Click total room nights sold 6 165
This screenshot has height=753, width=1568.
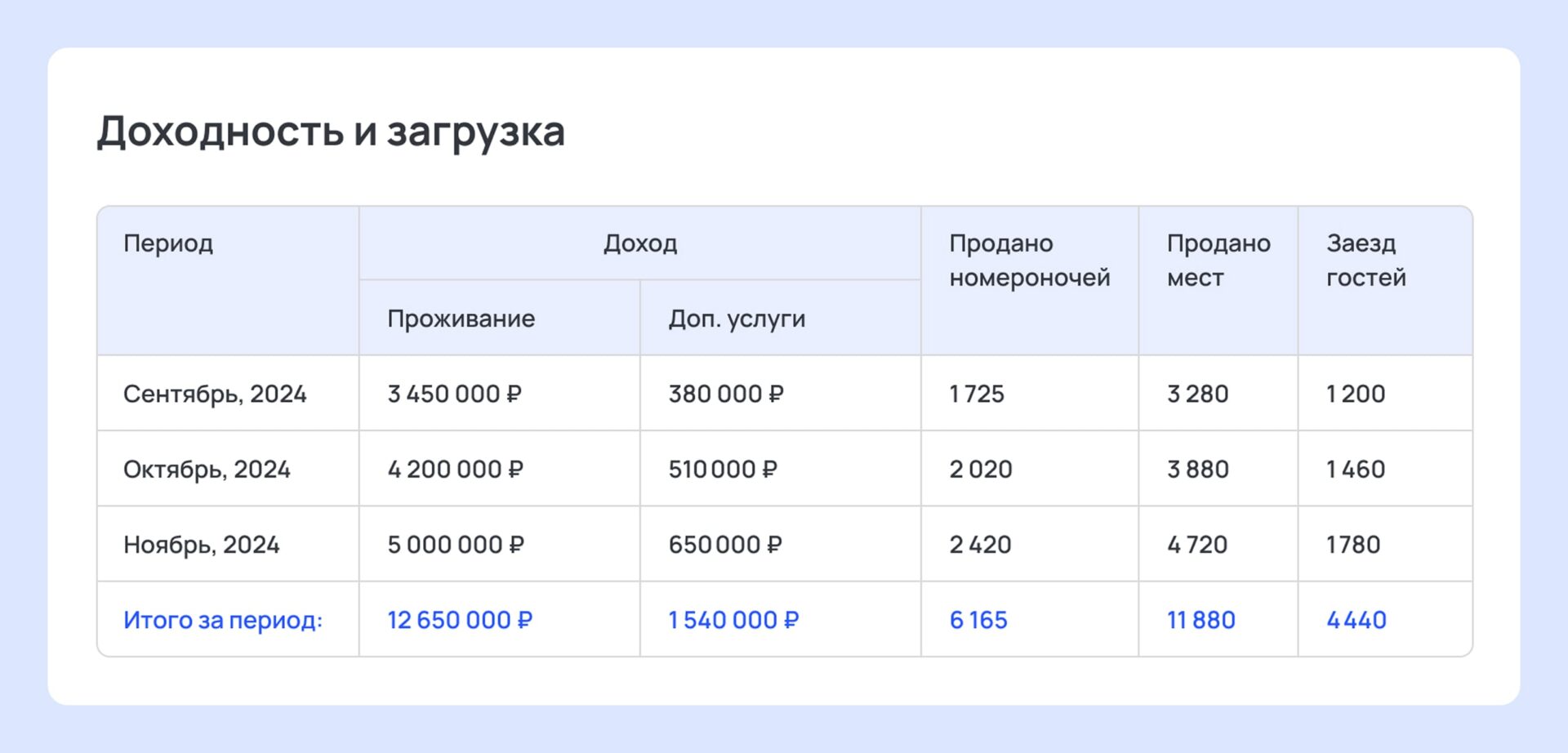[x=978, y=620]
